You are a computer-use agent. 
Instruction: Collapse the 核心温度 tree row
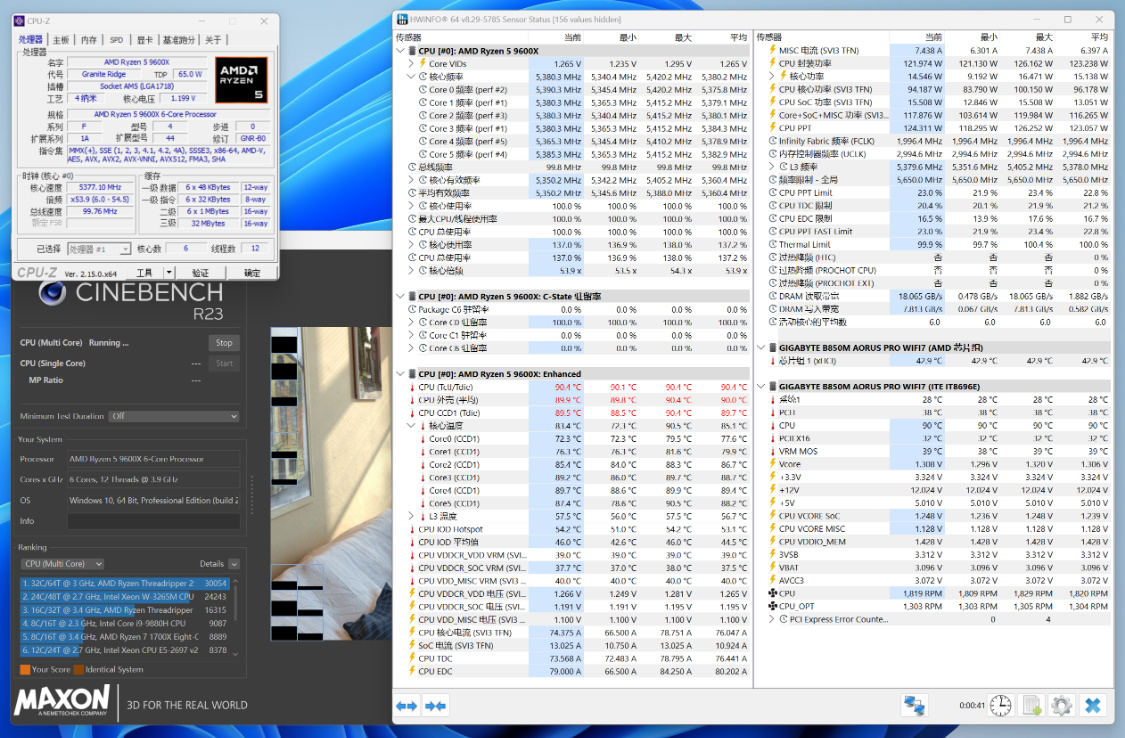click(411, 426)
